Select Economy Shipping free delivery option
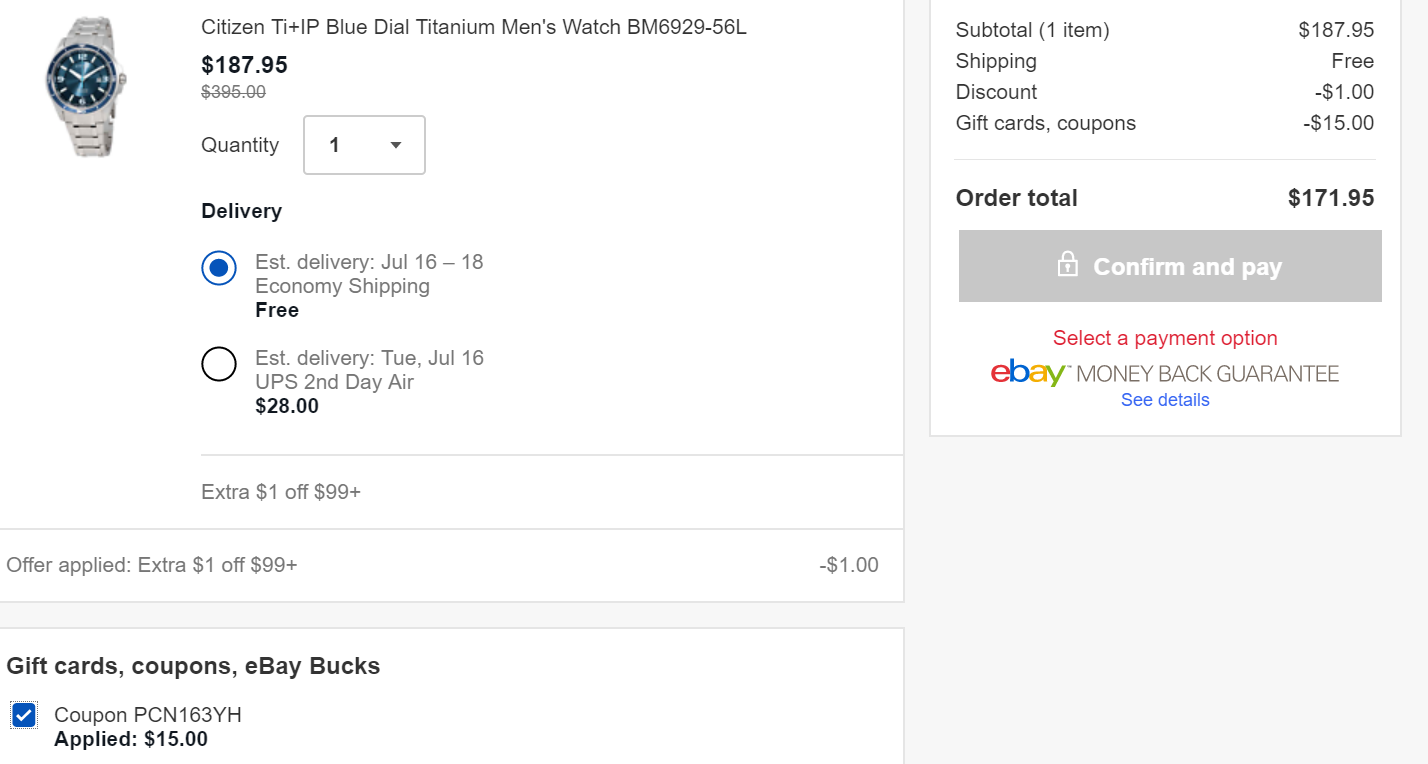The width and height of the screenshot is (1428, 764). click(x=219, y=268)
